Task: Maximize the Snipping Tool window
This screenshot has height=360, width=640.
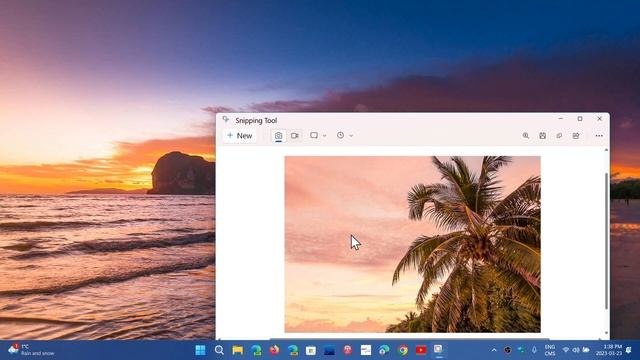Action: click(580, 119)
